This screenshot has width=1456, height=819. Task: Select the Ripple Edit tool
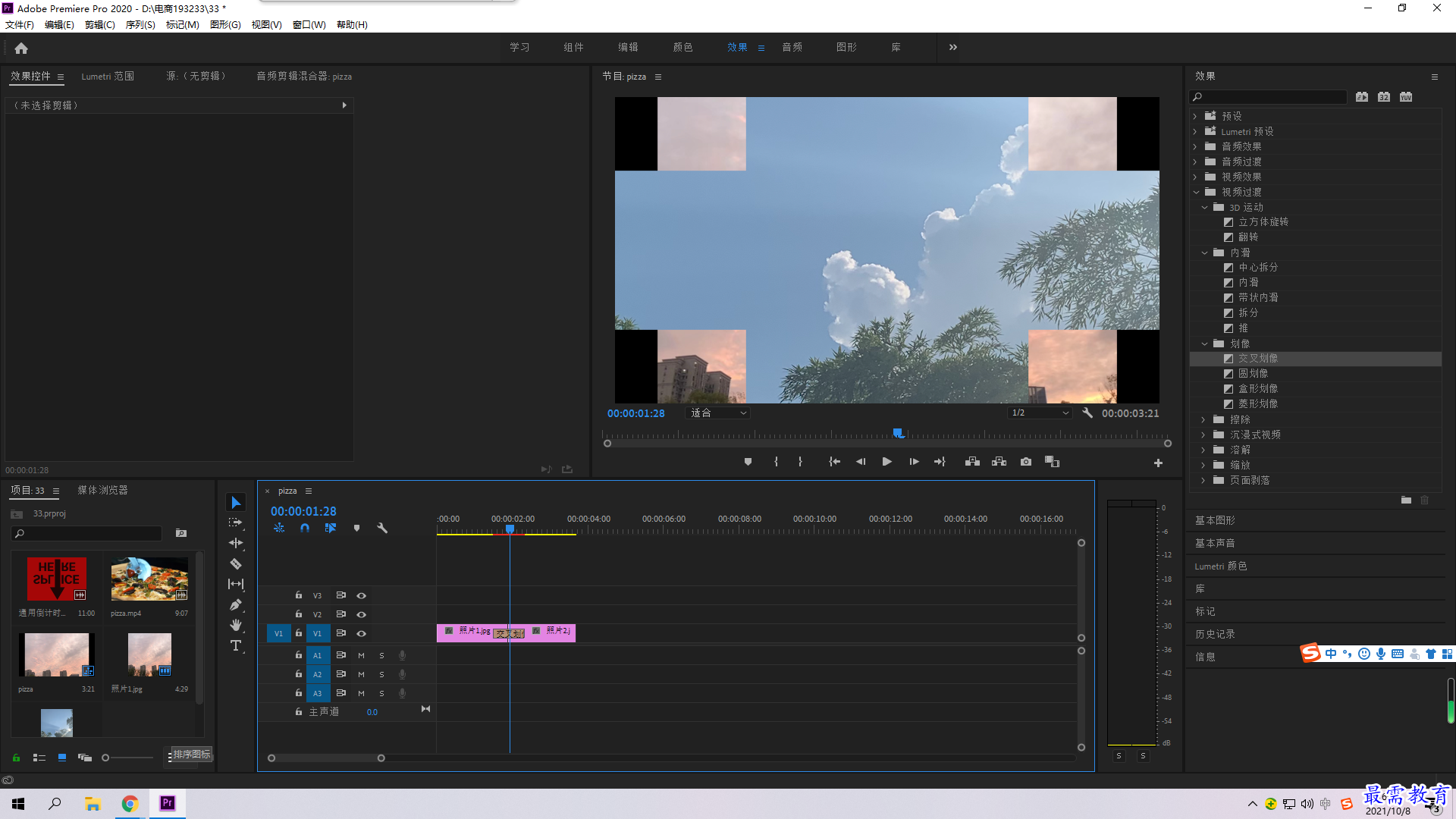click(236, 543)
